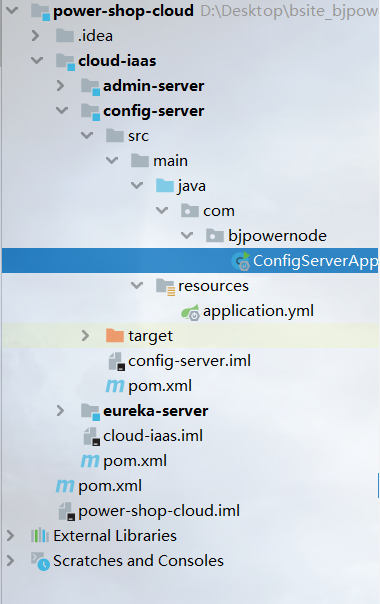Collapse the src folder

87,136
